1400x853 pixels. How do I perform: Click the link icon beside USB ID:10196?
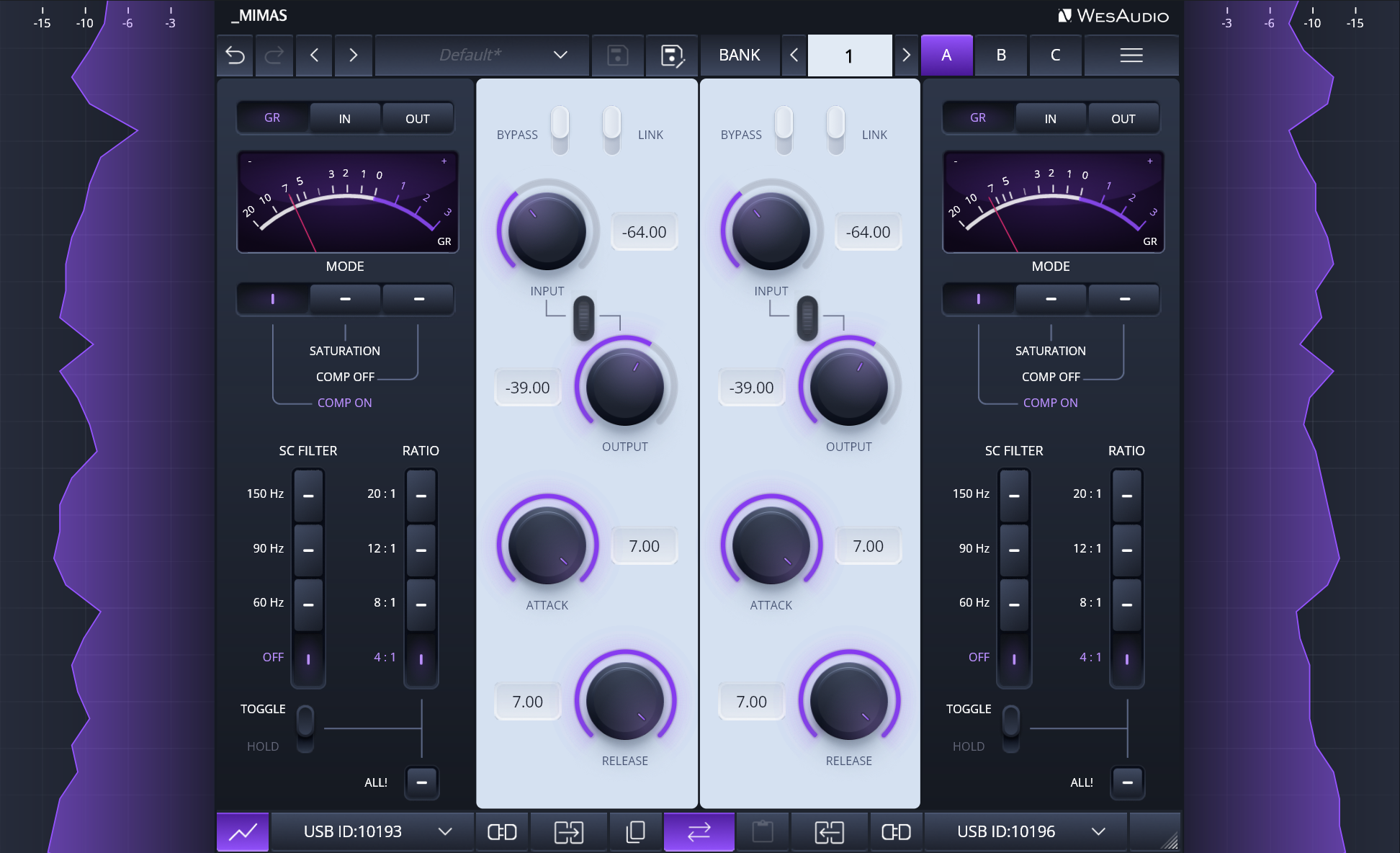coord(897,832)
